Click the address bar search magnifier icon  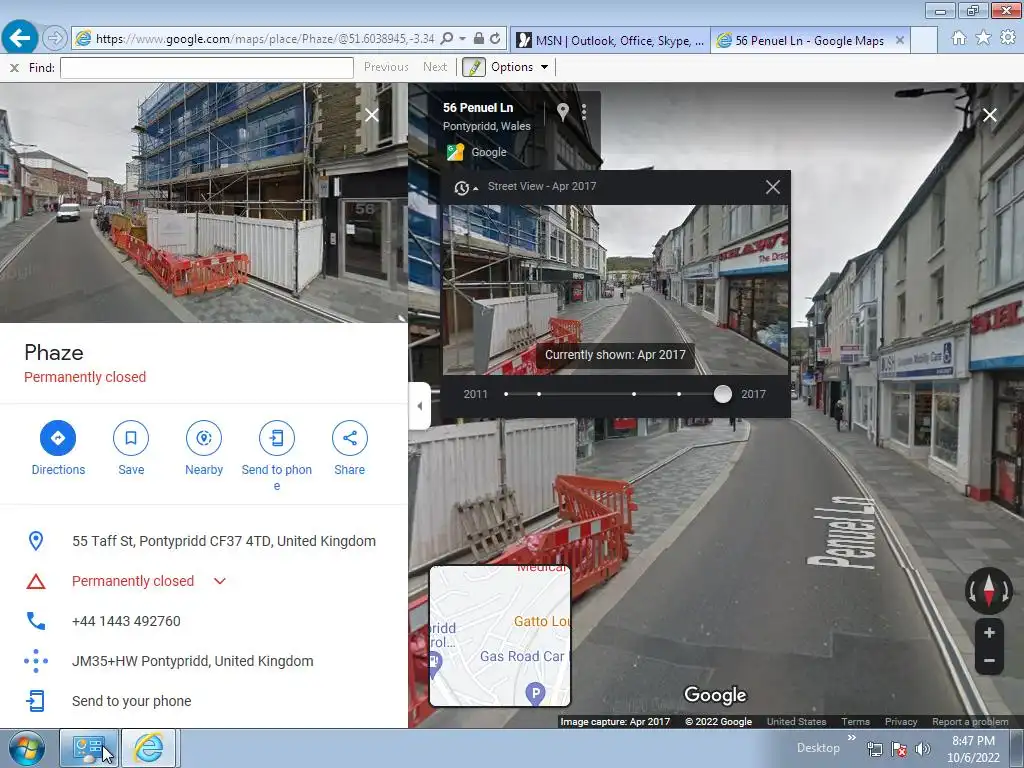[x=447, y=39]
